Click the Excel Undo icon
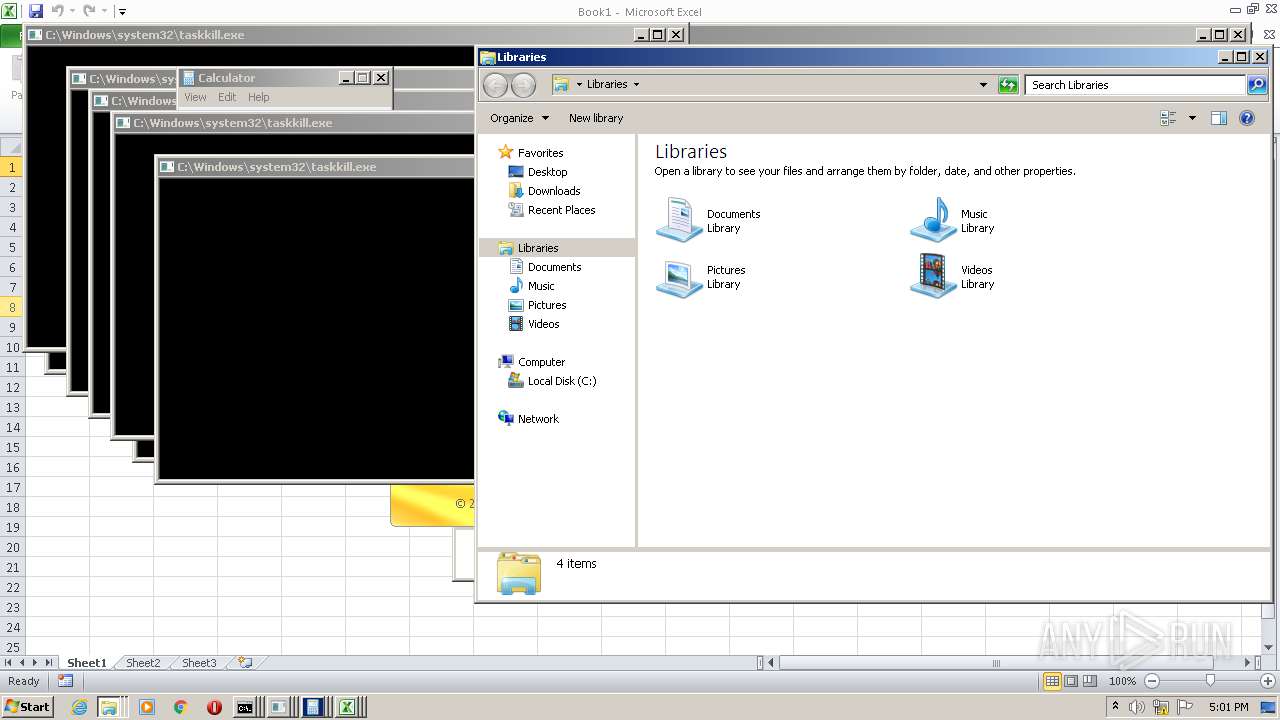The height and width of the screenshot is (720, 1280). [x=57, y=11]
